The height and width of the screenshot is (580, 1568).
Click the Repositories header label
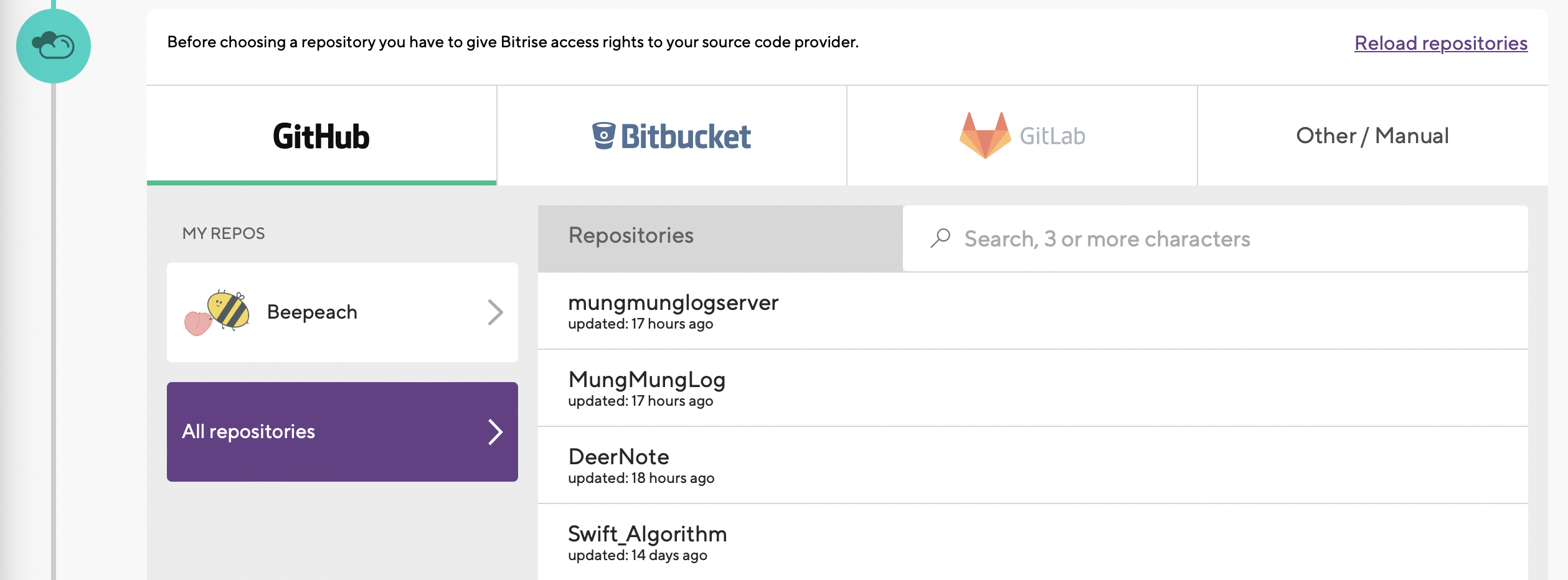631,235
